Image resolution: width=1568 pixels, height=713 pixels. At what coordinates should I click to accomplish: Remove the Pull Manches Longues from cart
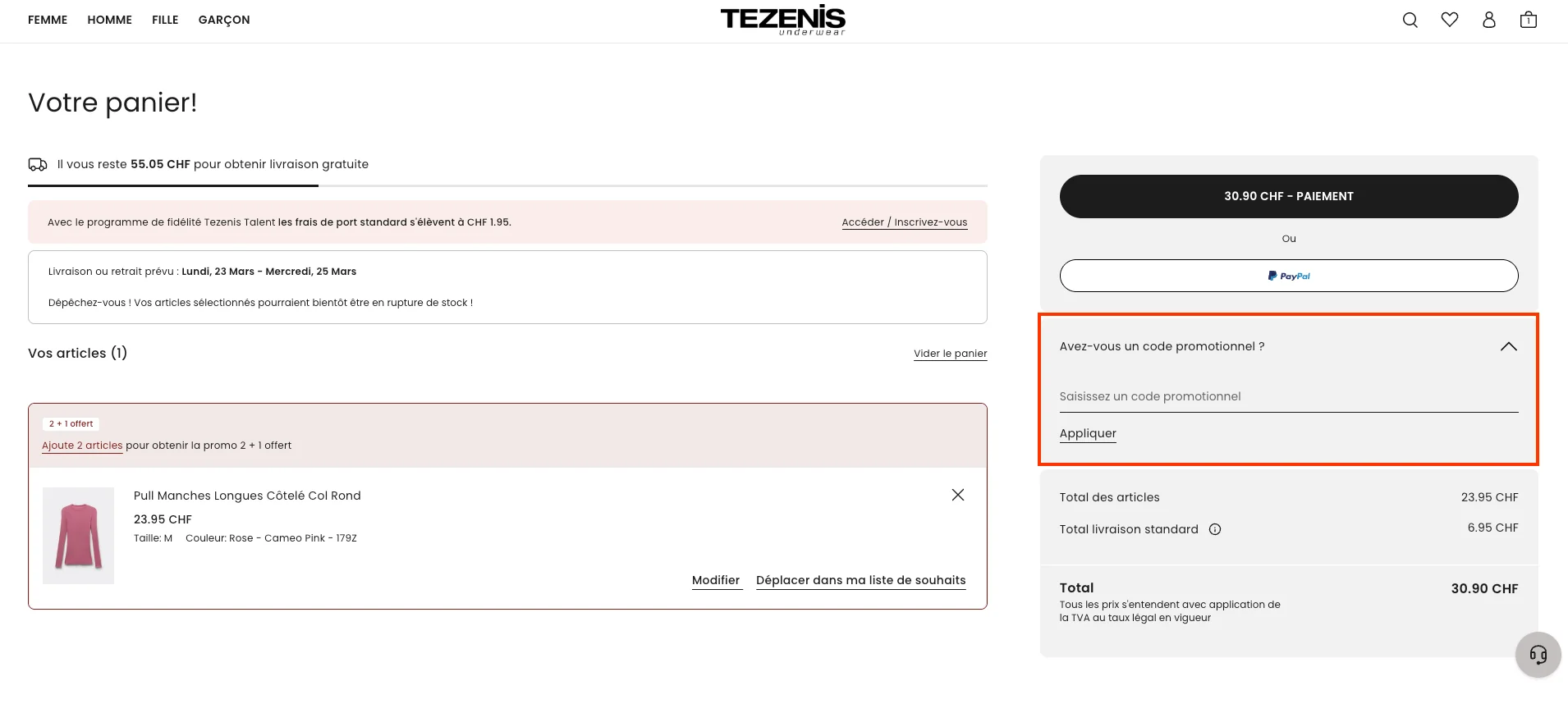[x=957, y=495]
